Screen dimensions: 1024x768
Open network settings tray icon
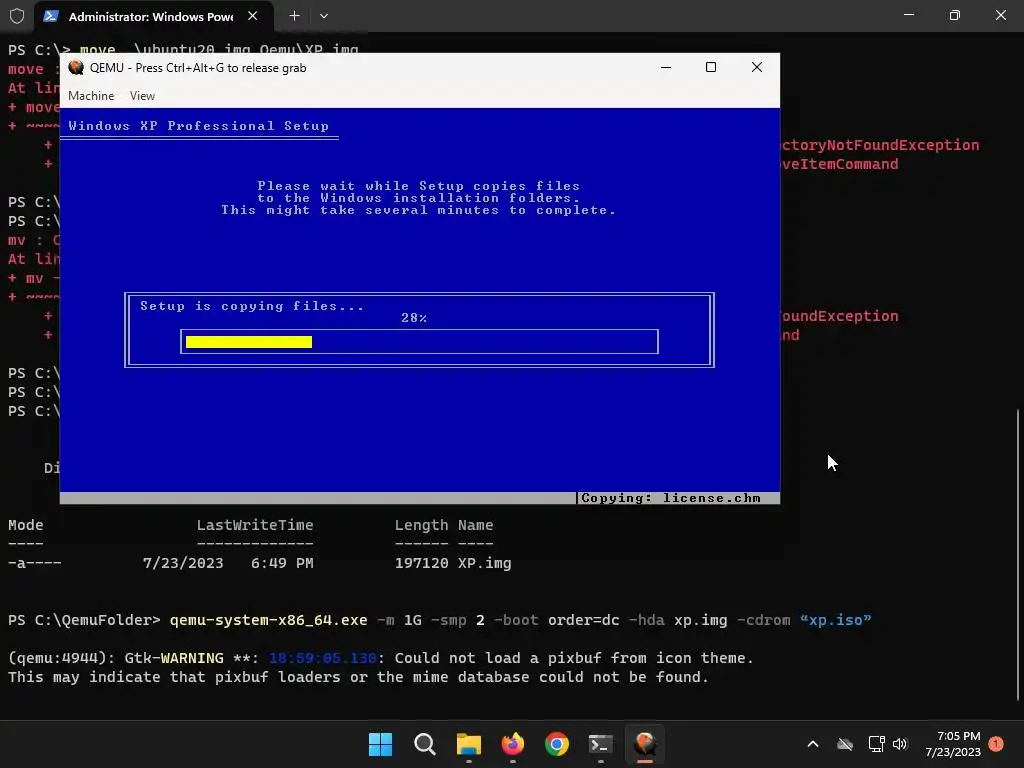(876, 744)
